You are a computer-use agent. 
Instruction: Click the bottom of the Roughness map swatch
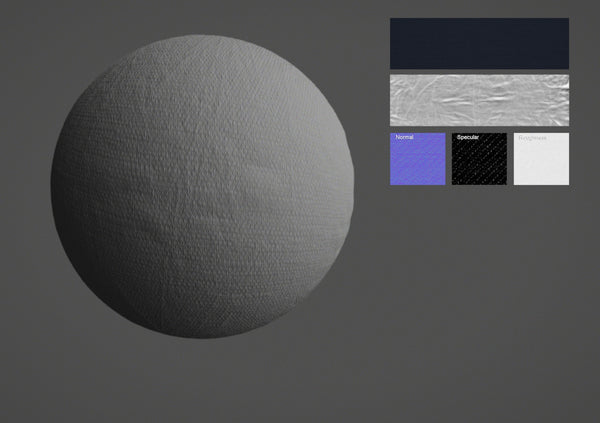[541, 178]
